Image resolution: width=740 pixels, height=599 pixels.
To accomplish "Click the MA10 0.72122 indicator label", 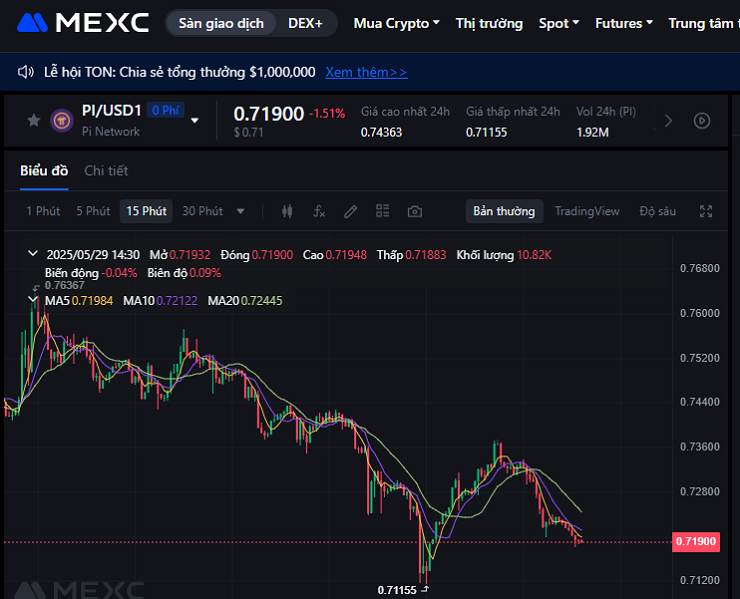I will [x=160, y=301].
